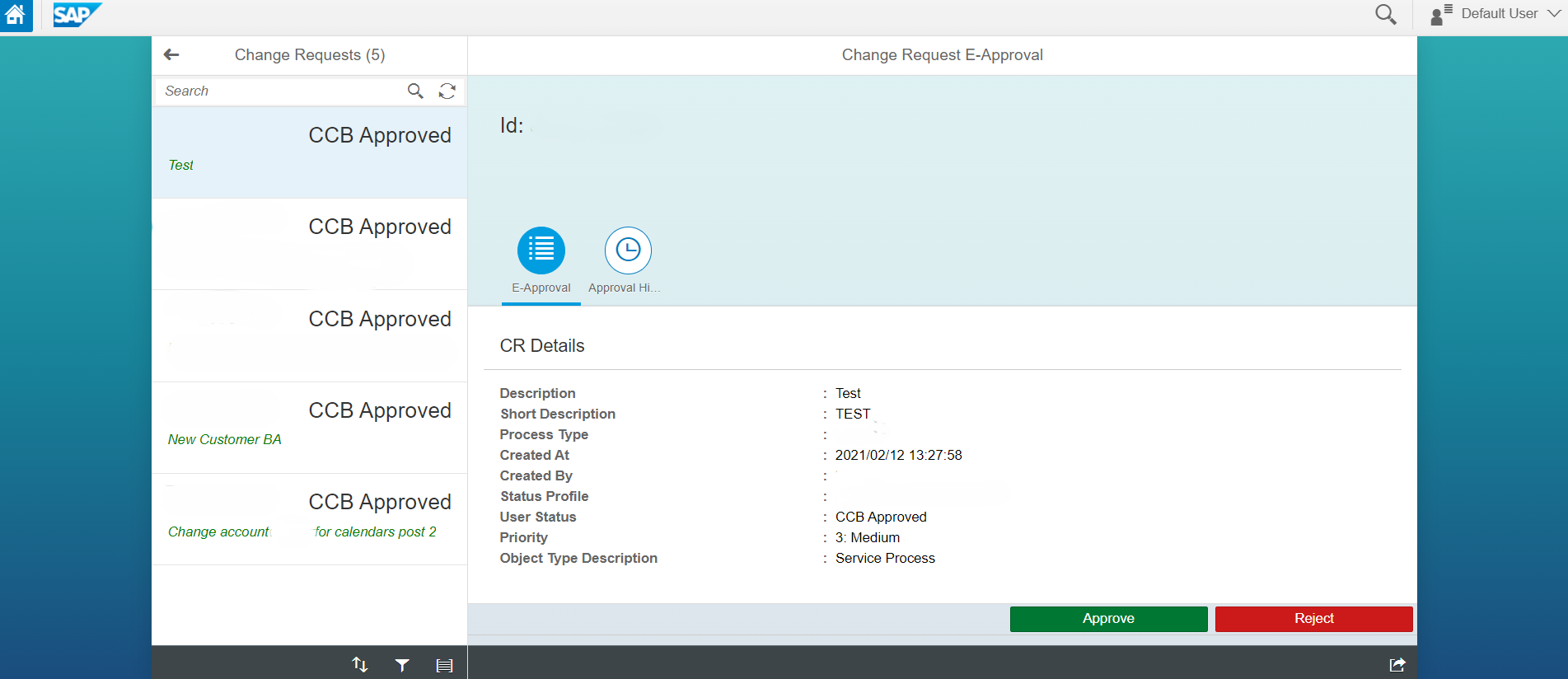Select the 'Test' CCB Approved request

pos(309,152)
